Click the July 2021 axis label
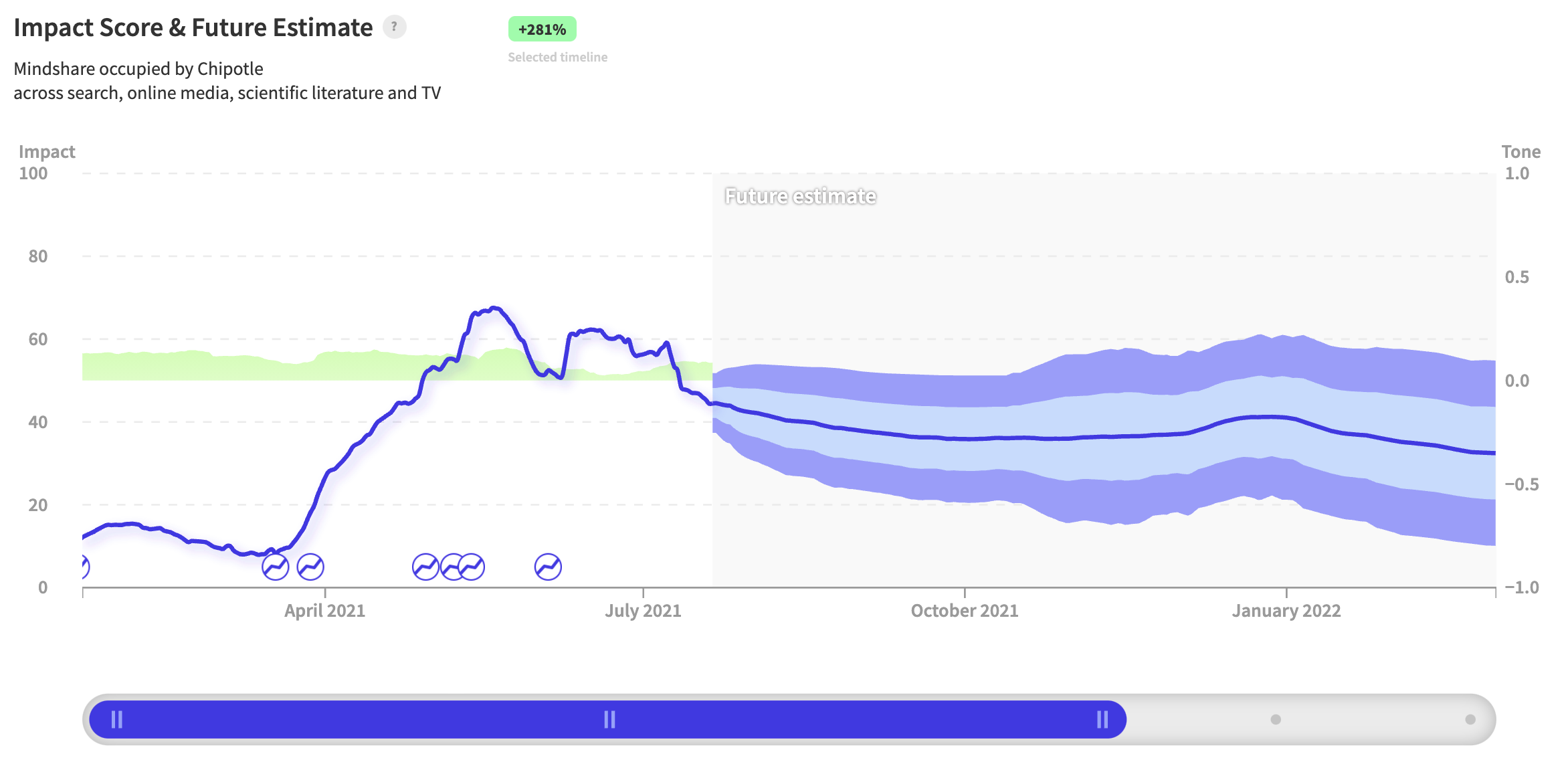 (x=643, y=610)
